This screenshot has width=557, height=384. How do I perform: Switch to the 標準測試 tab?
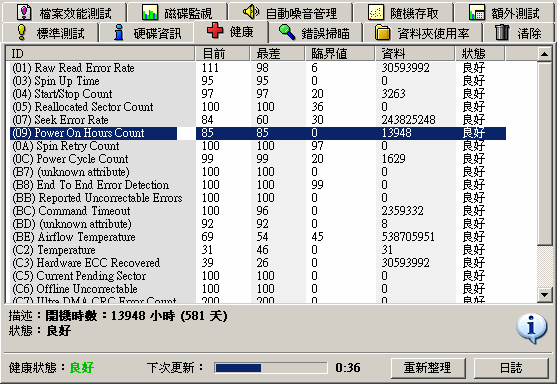pyautogui.click(x=50, y=33)
